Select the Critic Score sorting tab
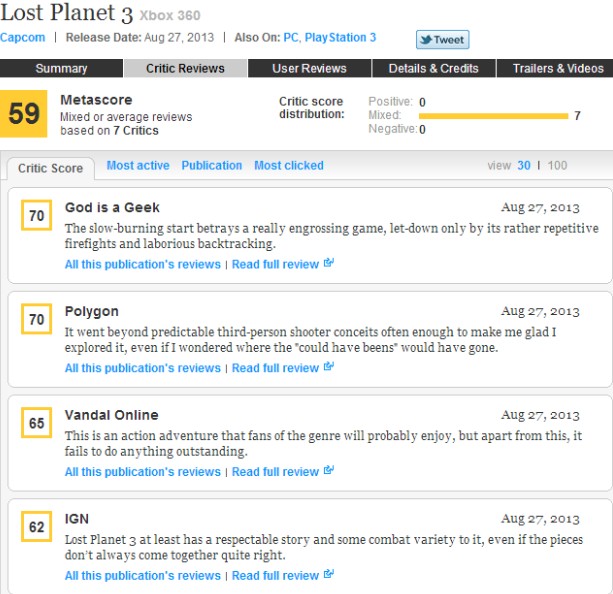 (50, 169)
